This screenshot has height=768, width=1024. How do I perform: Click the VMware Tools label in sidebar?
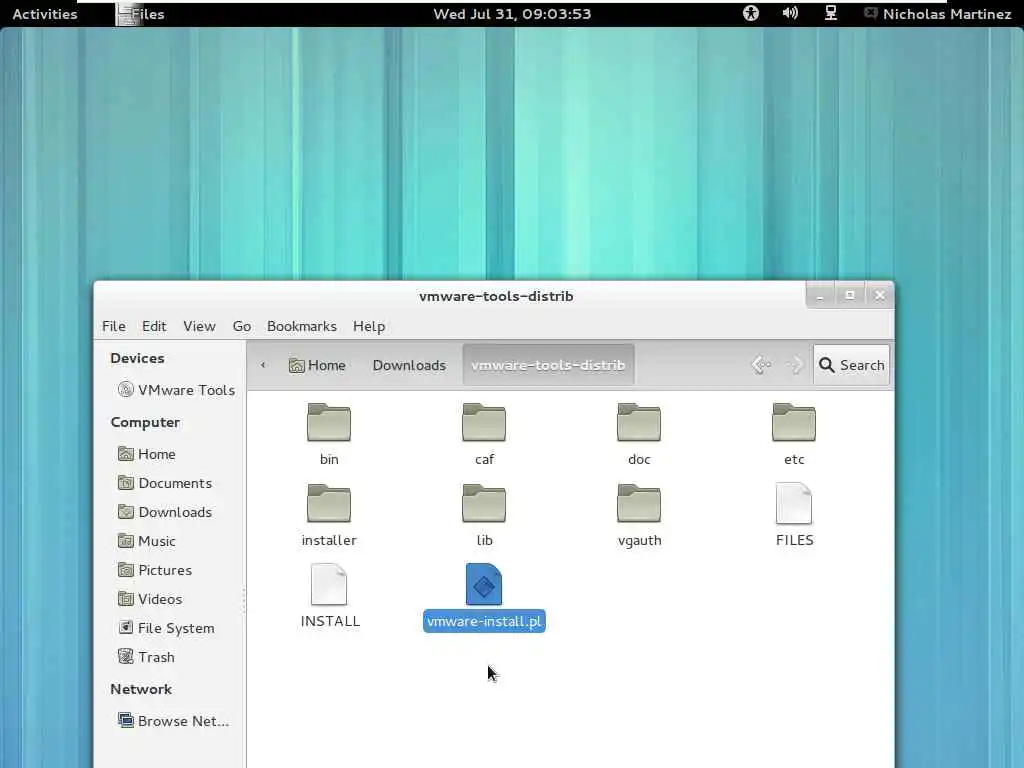click(x=186, y=390)
